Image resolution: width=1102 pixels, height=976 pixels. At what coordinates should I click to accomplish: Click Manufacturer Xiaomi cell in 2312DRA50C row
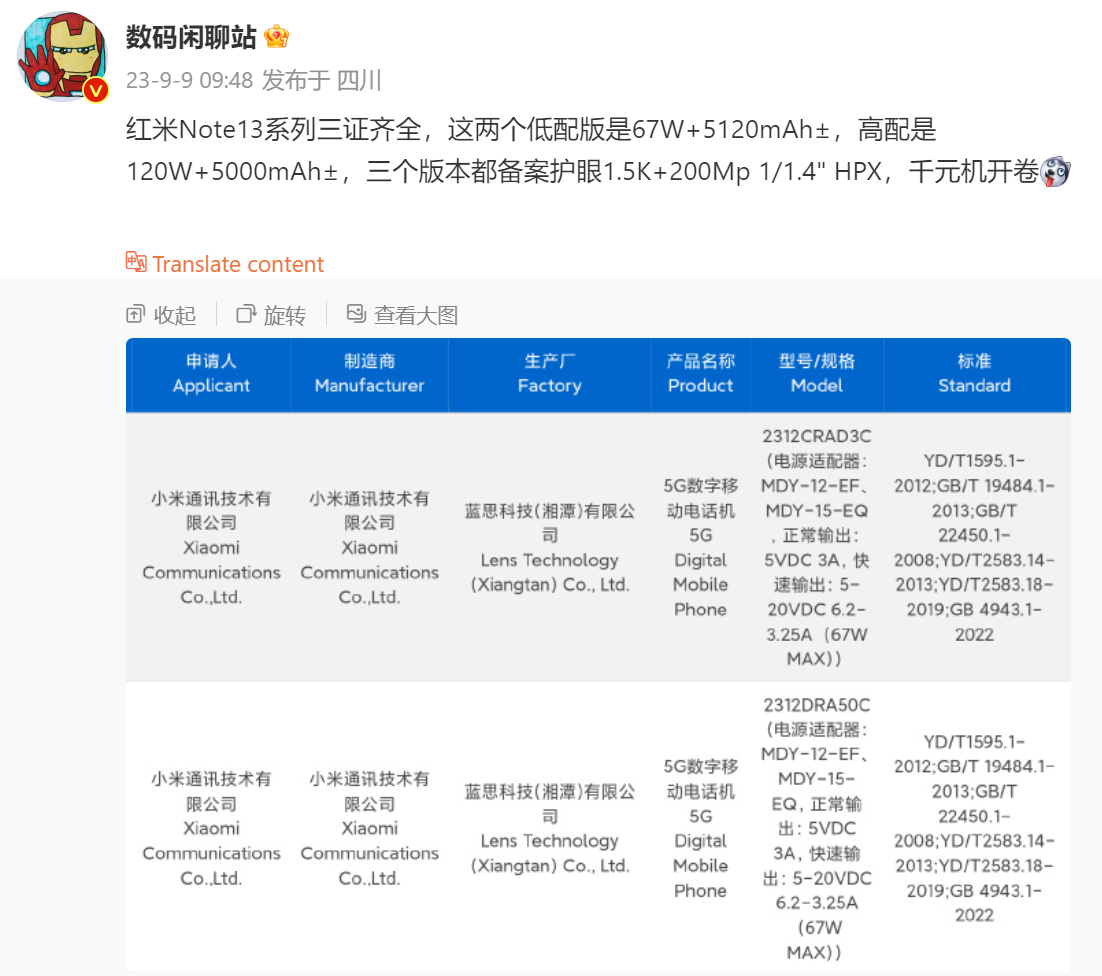pos(370,828)
